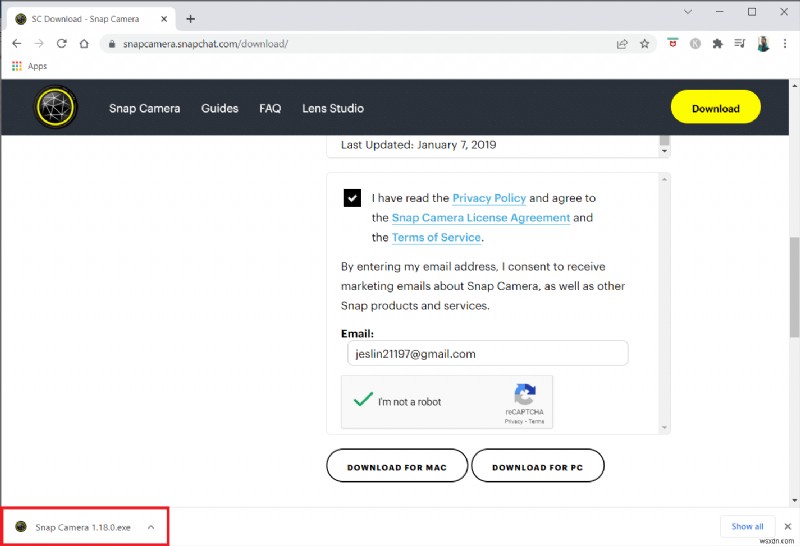Click the license box scroll down arrow

[664, 151]
